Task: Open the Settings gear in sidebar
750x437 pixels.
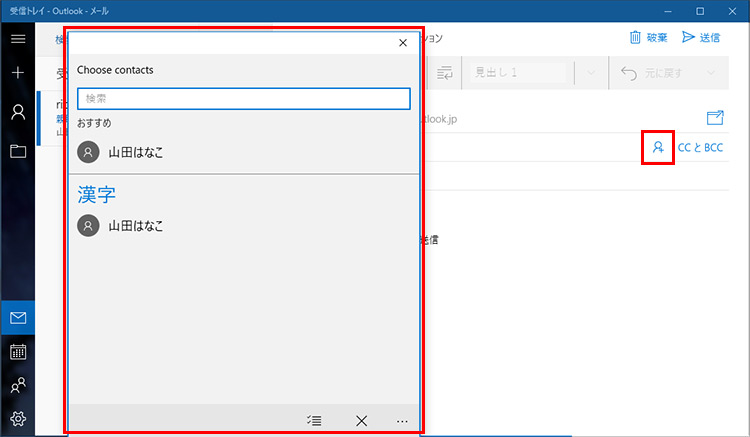Action: pos(17,419)
